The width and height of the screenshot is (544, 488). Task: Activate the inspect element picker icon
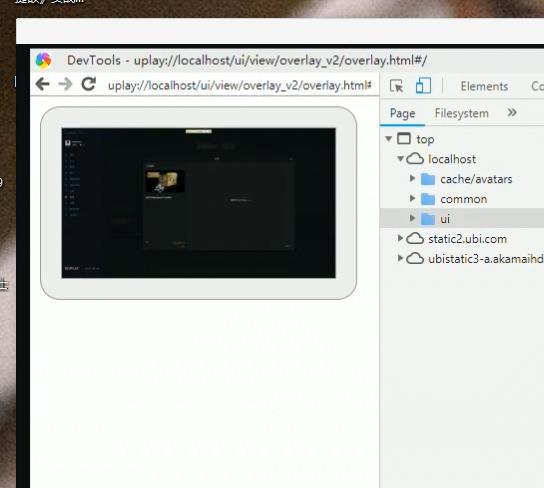pos(397,86)
